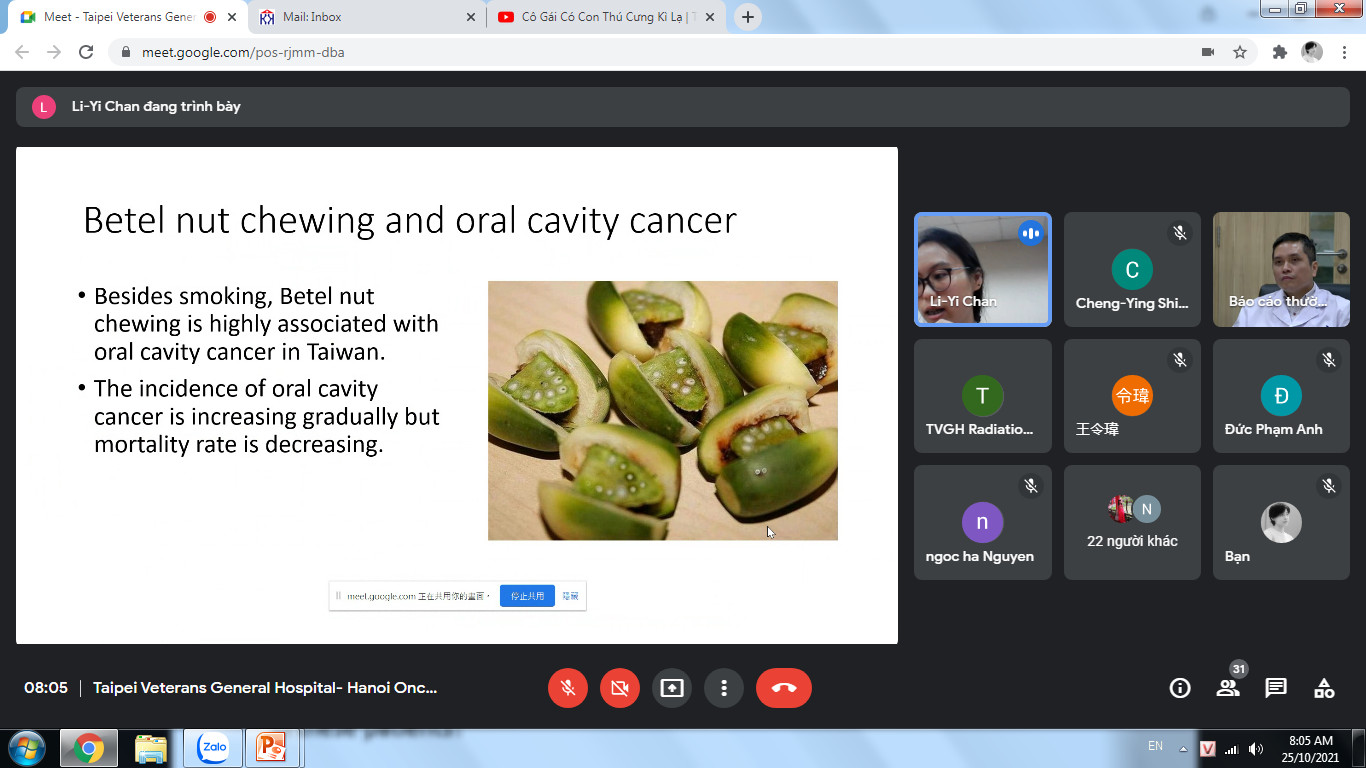Viewport: 1366px width, 768px height.
Task: Open the activities panel icon
Action: tap(1324, 688)
